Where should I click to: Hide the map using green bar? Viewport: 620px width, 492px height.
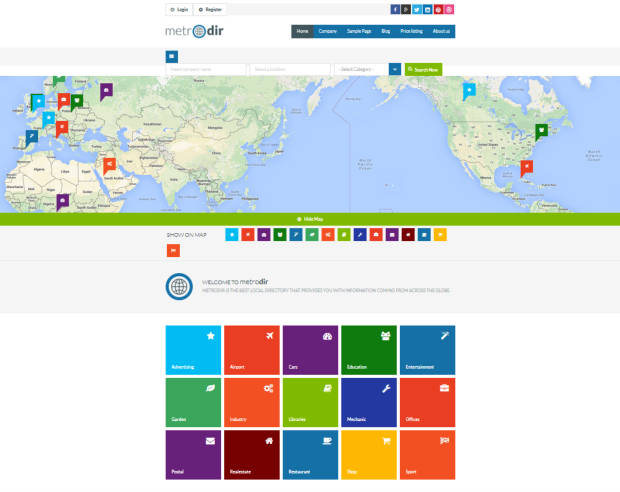pyautogui.click(x=310, y=219)
